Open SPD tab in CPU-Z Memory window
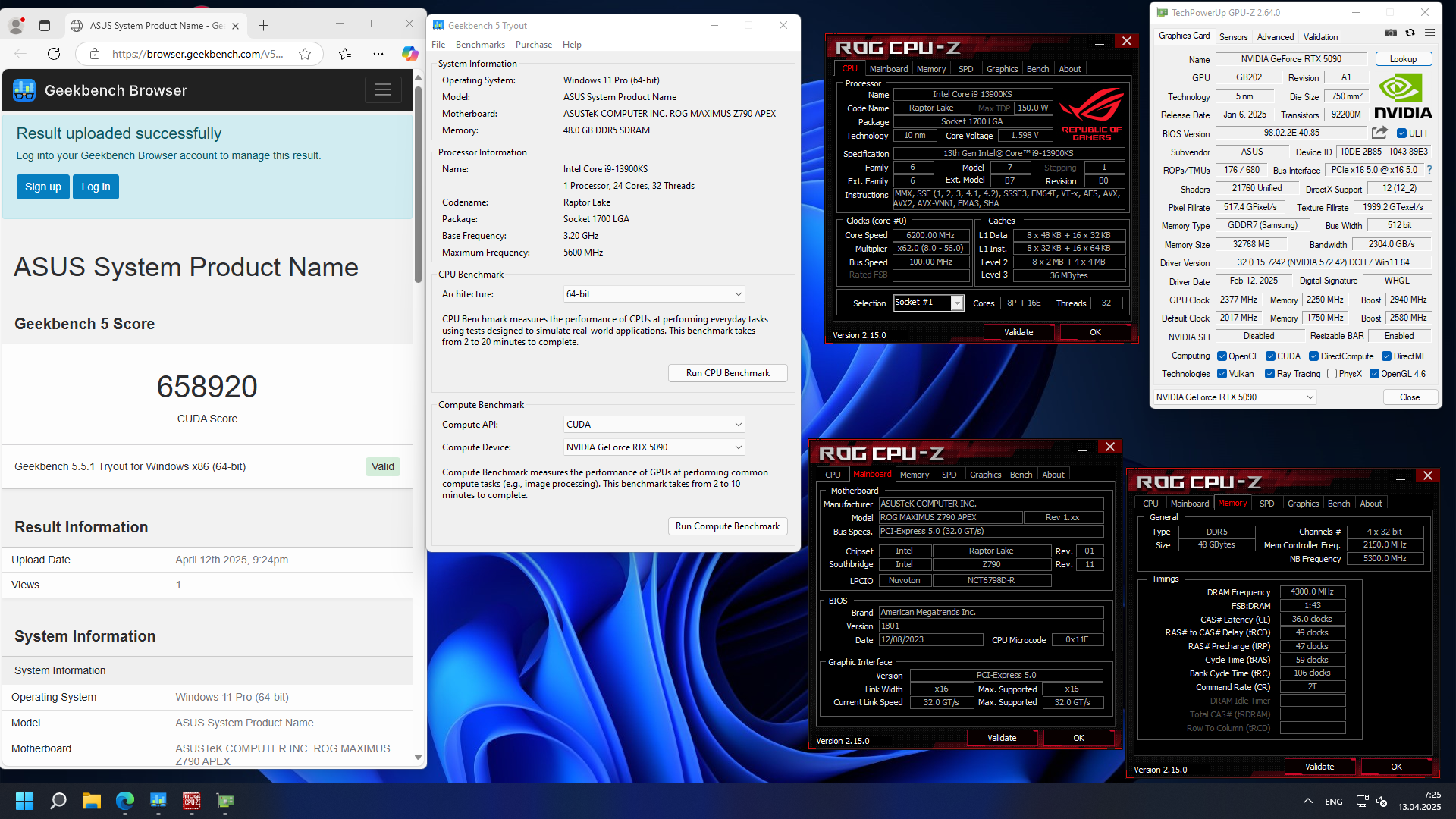The height and width of the screenshot is (819, 1456). 1266,504
